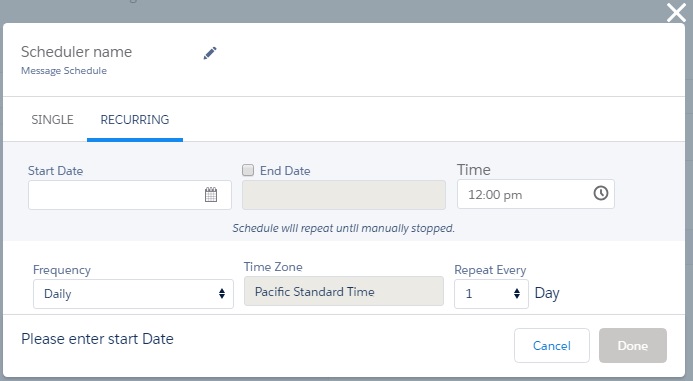The width and height of the screenshot is (693, 381).
Task: Select the RECURRING tab
Action: 135,120
